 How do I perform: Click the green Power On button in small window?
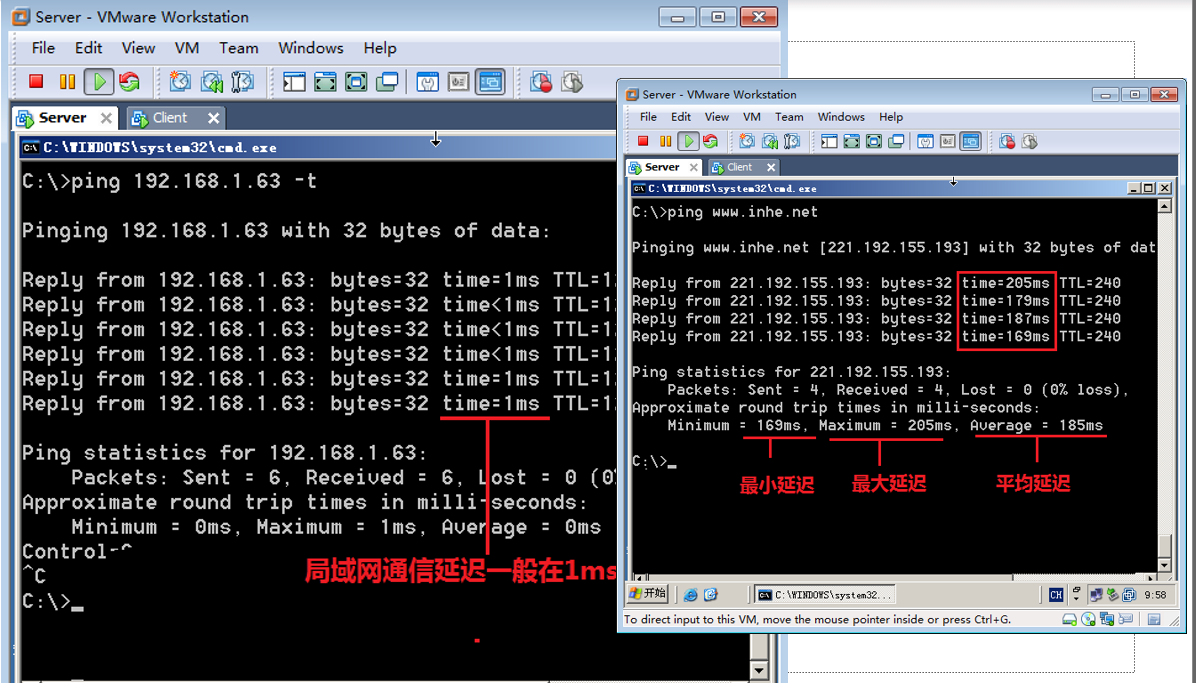[x=688, y=142]
